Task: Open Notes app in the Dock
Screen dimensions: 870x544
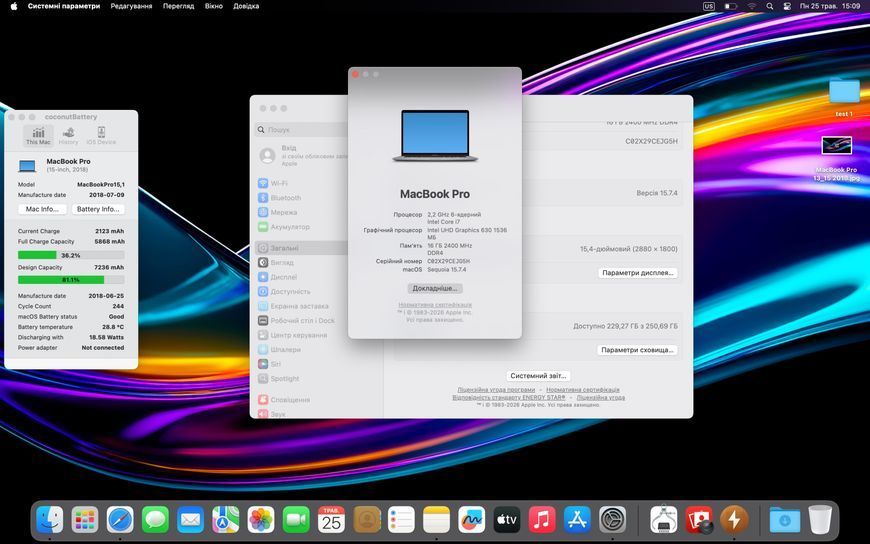Action: click(x=437, y=520)
